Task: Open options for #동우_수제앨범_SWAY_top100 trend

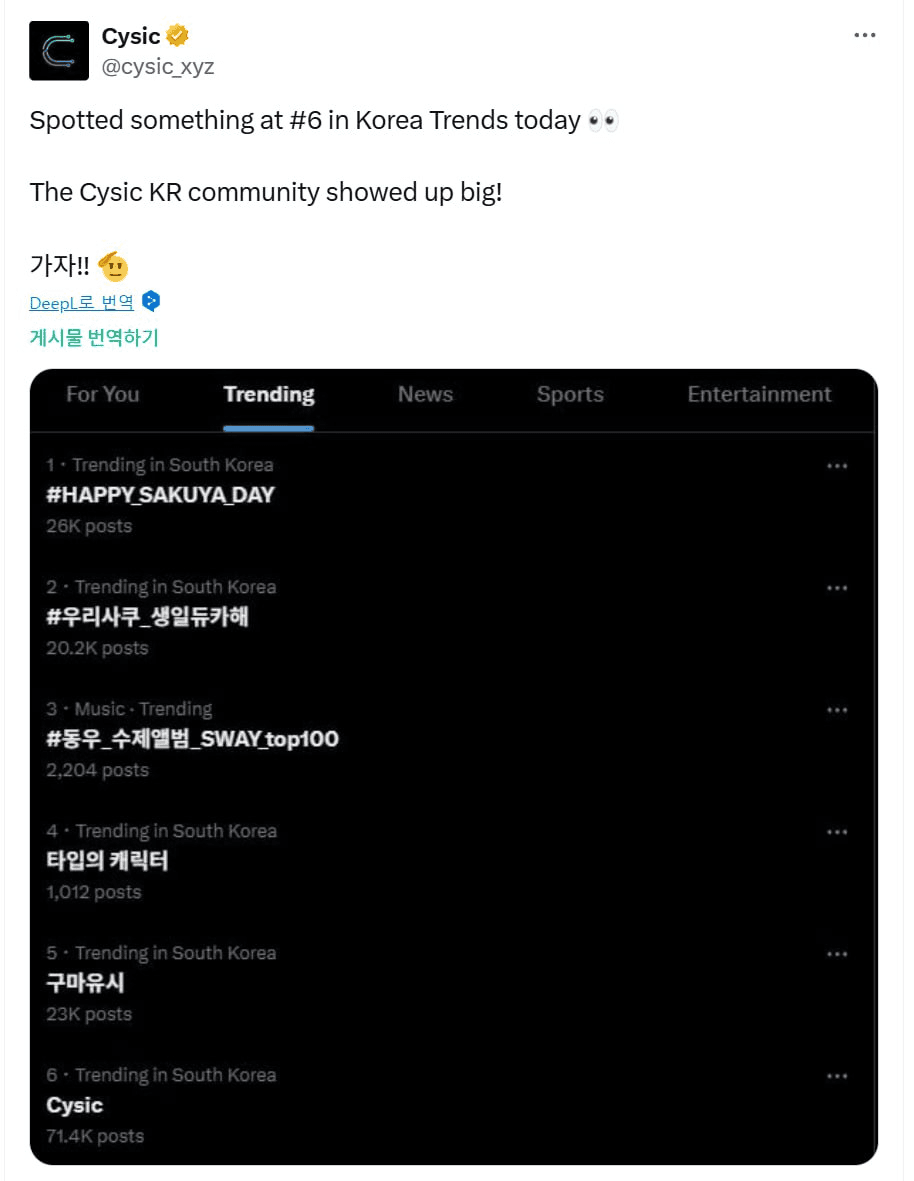Action: coord(837,710)
